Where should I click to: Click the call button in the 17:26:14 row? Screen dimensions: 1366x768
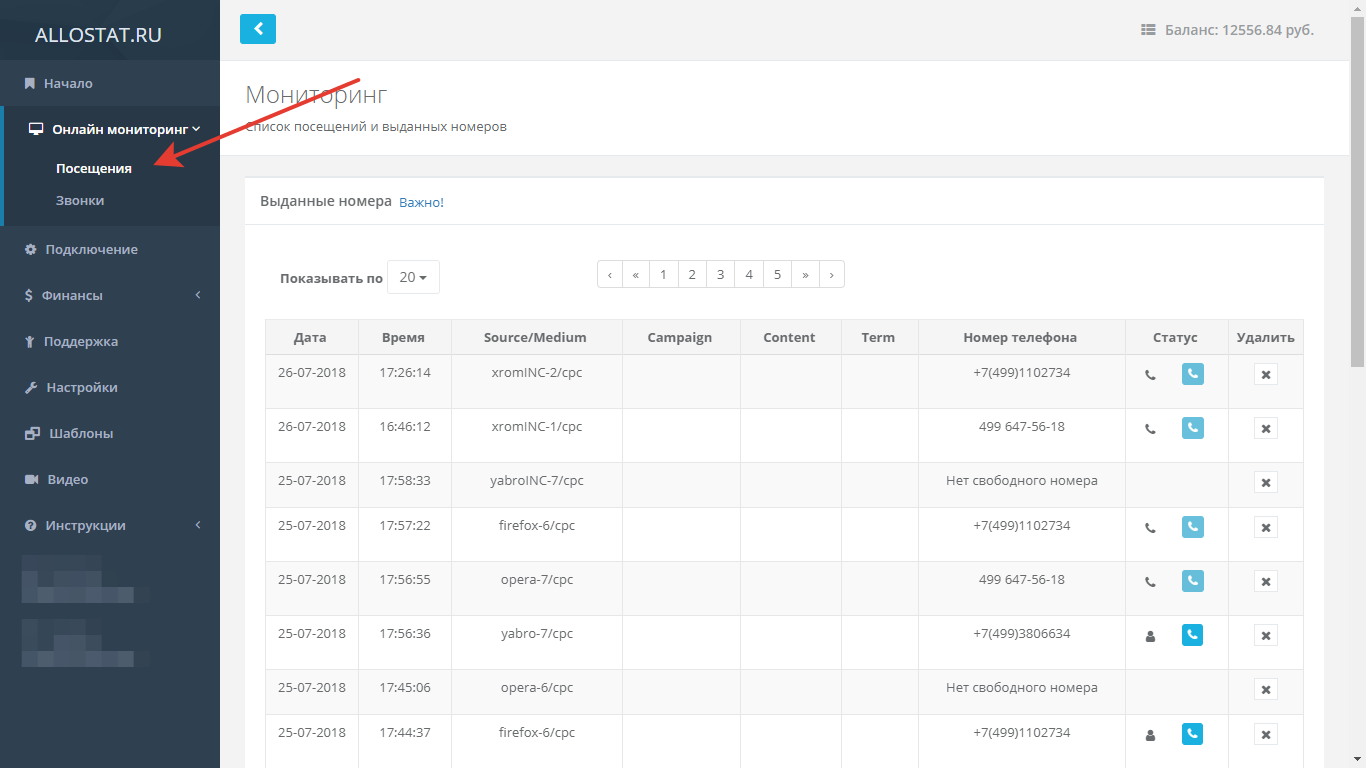(1192, 374)
